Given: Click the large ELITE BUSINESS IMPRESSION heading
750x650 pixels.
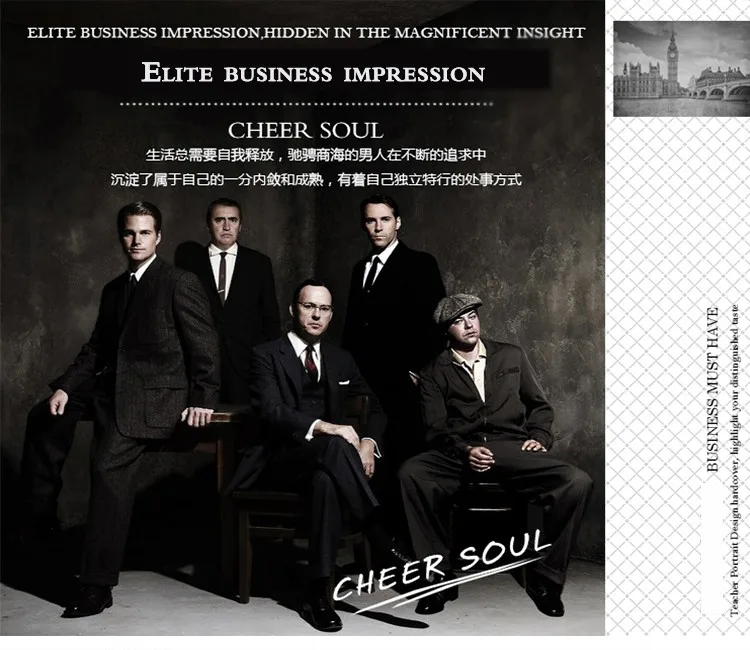Looking at the screenshot, I should [x=313, y=73].
